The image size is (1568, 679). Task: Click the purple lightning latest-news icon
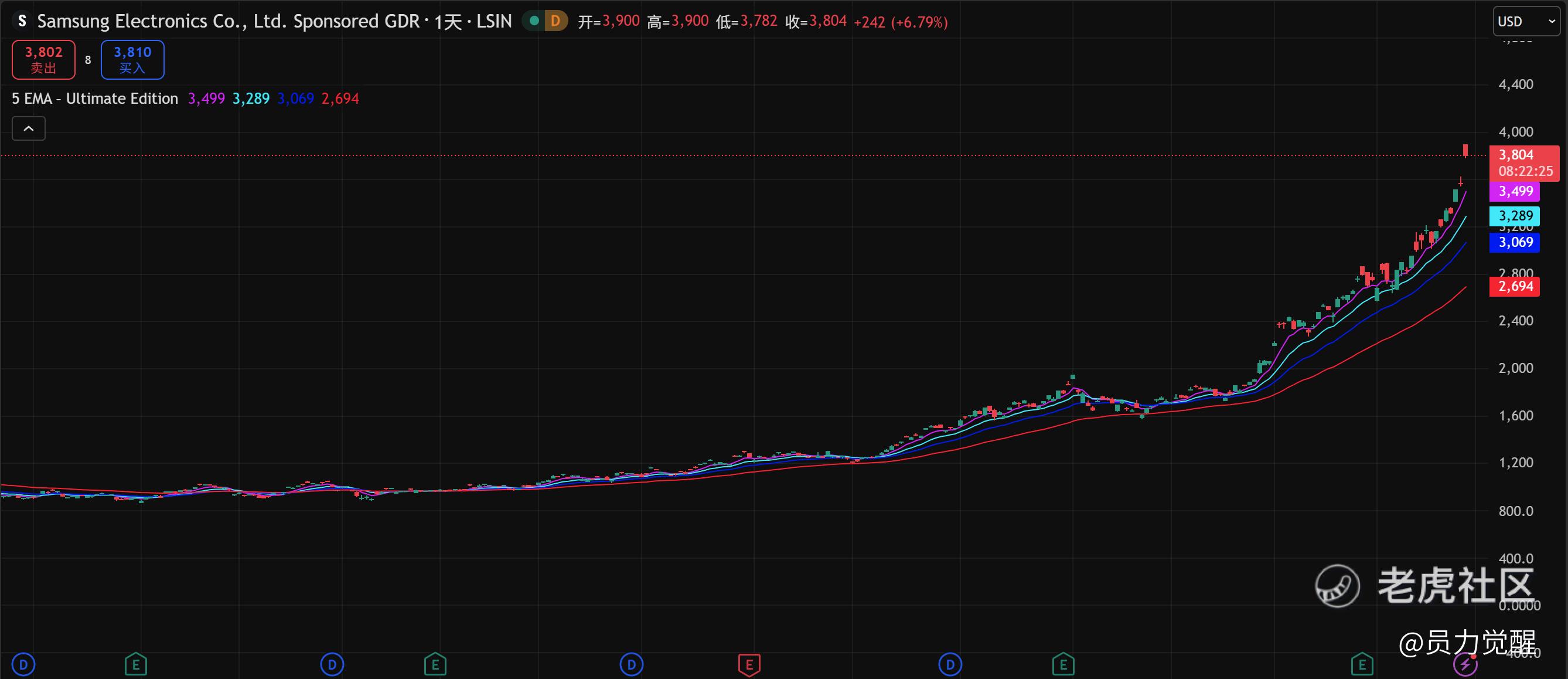click(1464, 664)
